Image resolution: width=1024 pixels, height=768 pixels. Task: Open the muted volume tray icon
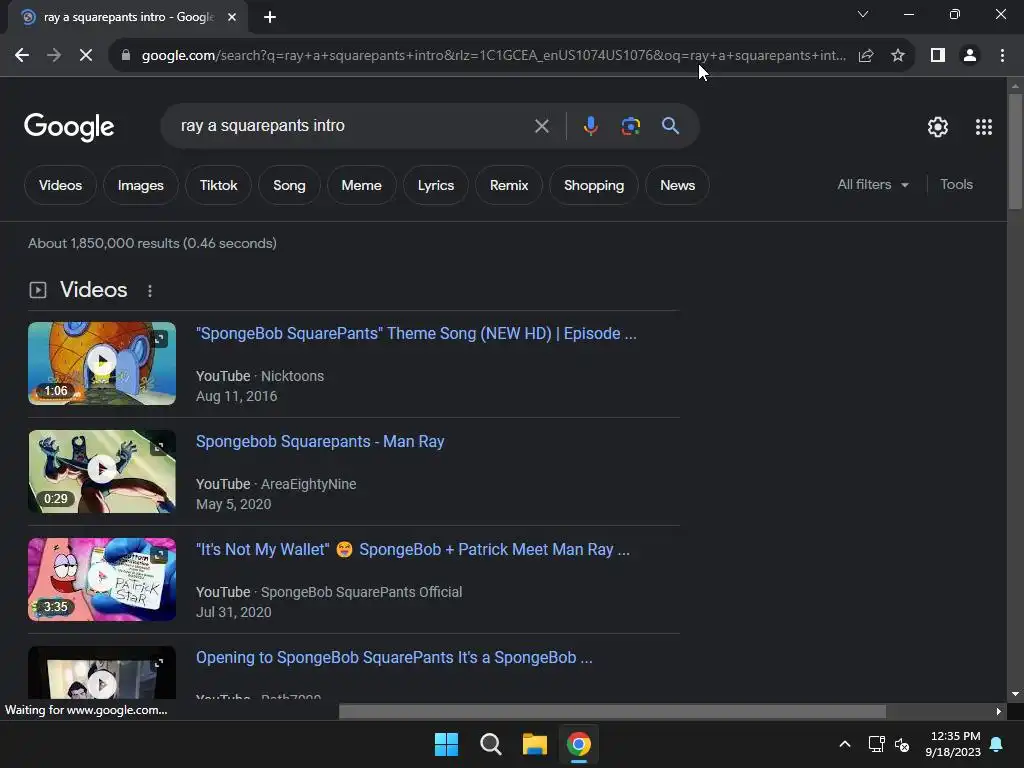pyautogui.click(x=902, y=744)
